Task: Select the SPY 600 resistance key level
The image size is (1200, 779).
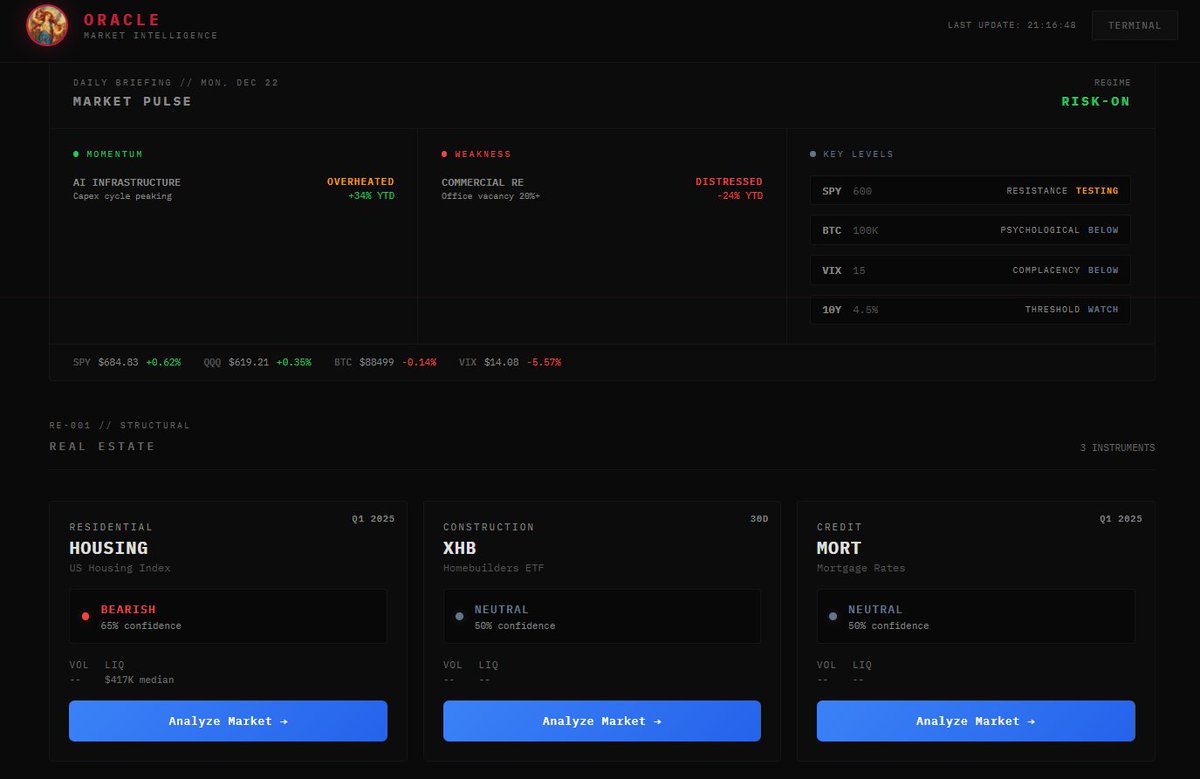Action: 970,190
